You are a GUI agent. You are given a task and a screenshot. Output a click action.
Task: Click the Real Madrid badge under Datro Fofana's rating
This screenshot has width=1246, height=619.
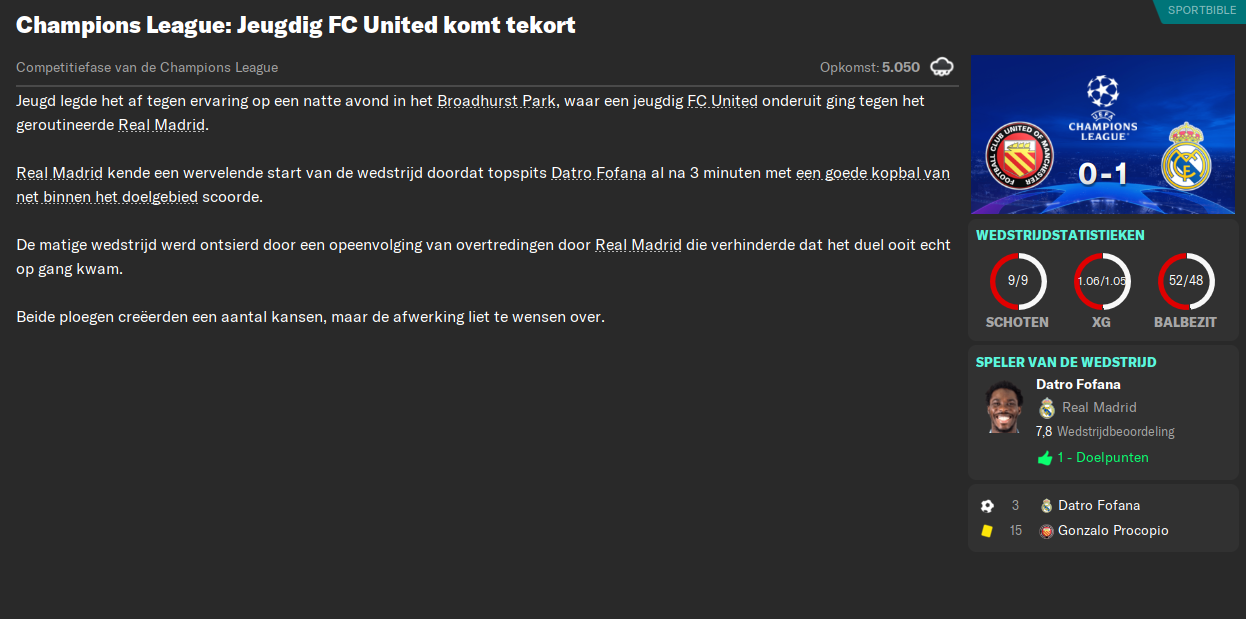click(x=1046, y=407)
